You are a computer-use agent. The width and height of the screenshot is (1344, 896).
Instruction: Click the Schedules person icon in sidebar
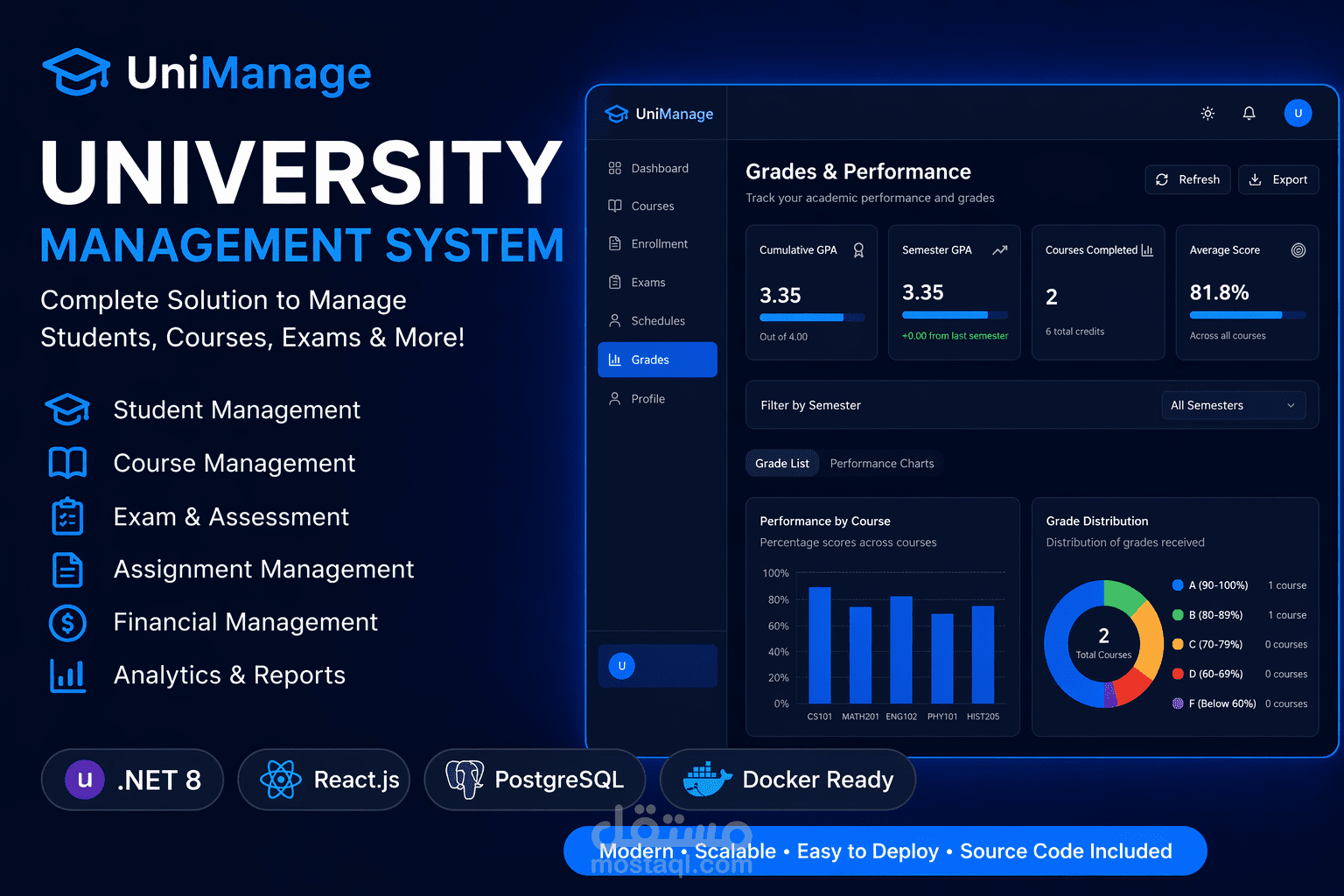(x=615, y=320)
